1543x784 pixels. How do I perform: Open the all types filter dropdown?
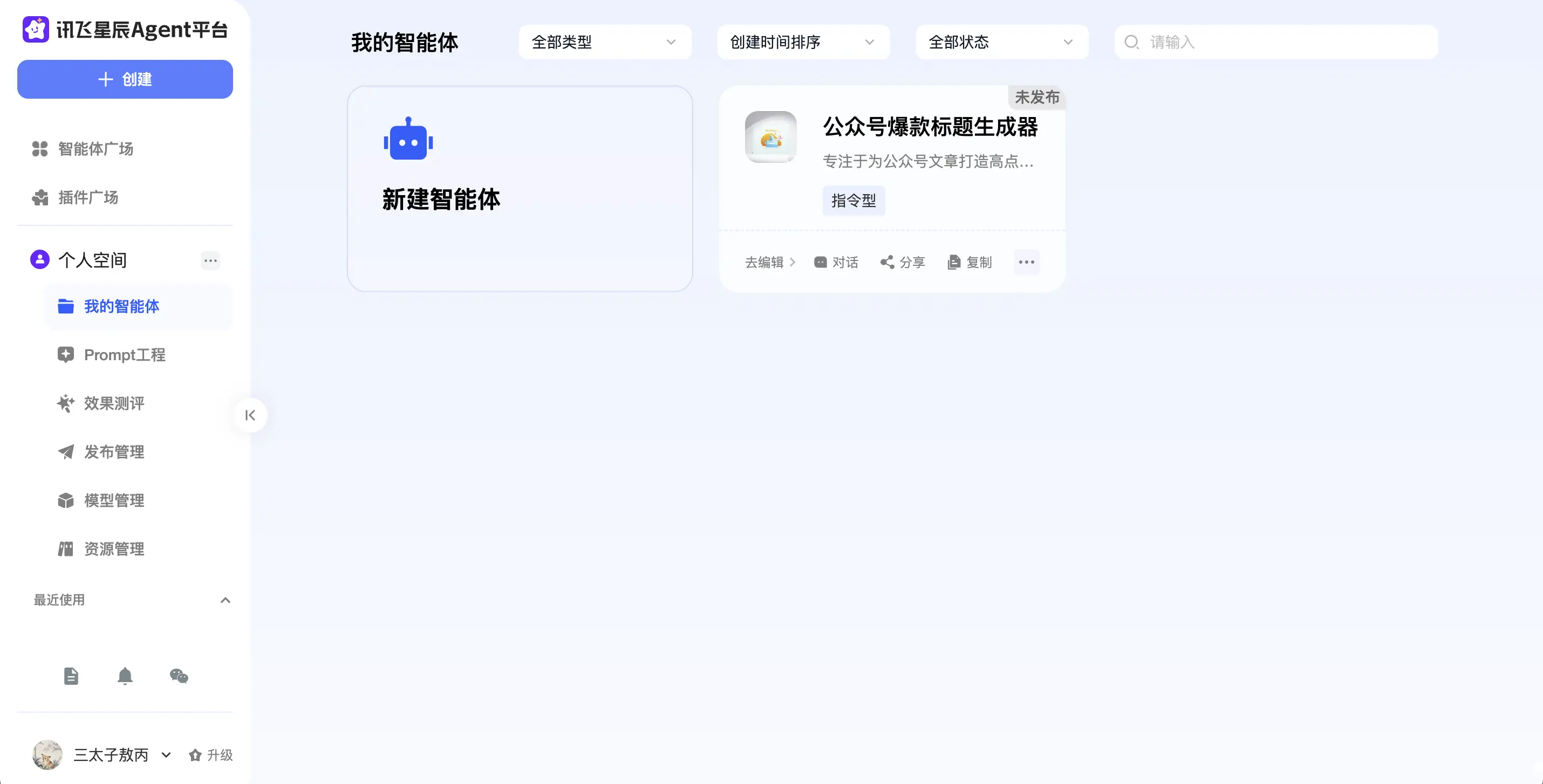(604, 42)
